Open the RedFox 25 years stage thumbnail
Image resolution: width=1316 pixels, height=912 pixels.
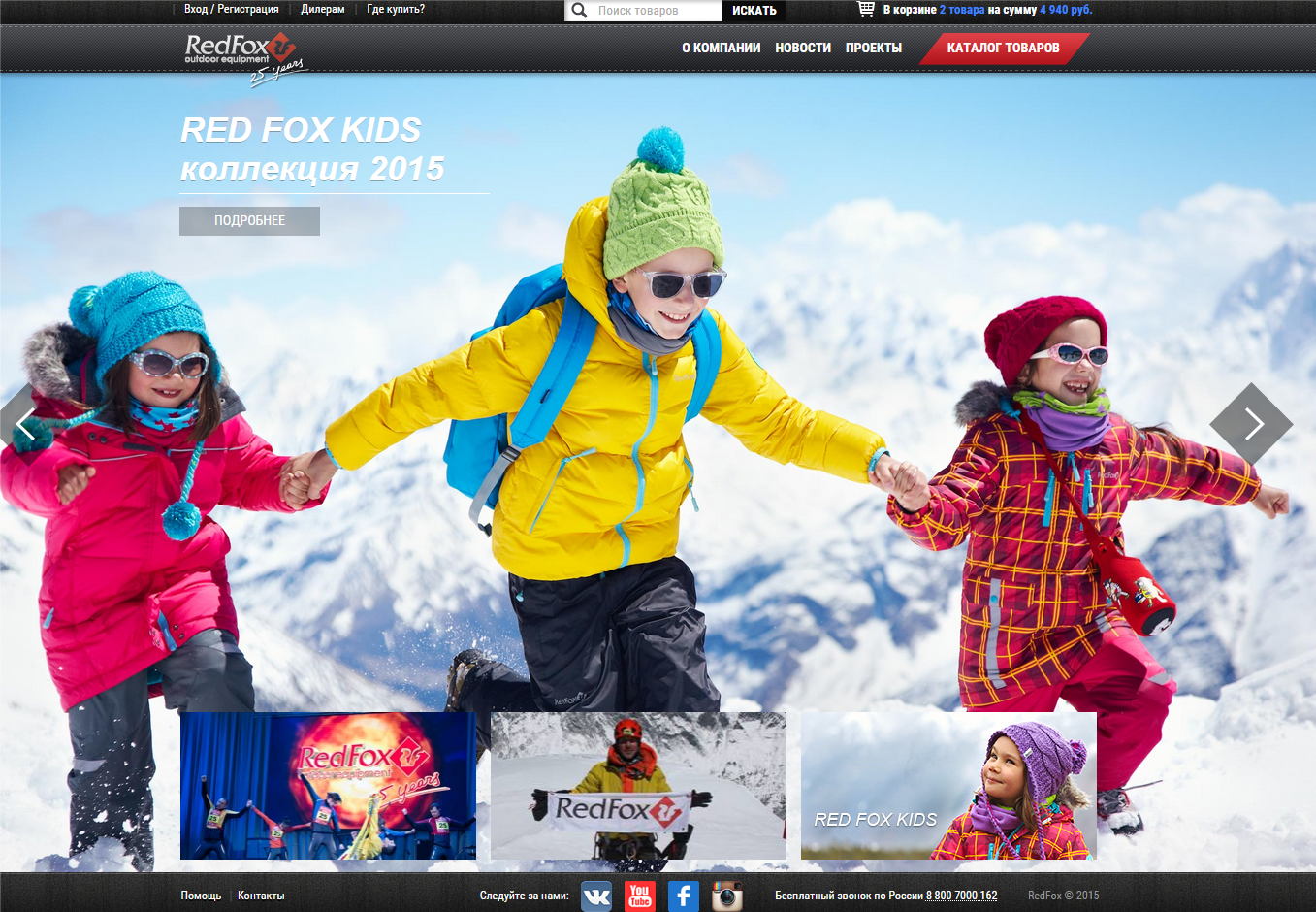328,786
